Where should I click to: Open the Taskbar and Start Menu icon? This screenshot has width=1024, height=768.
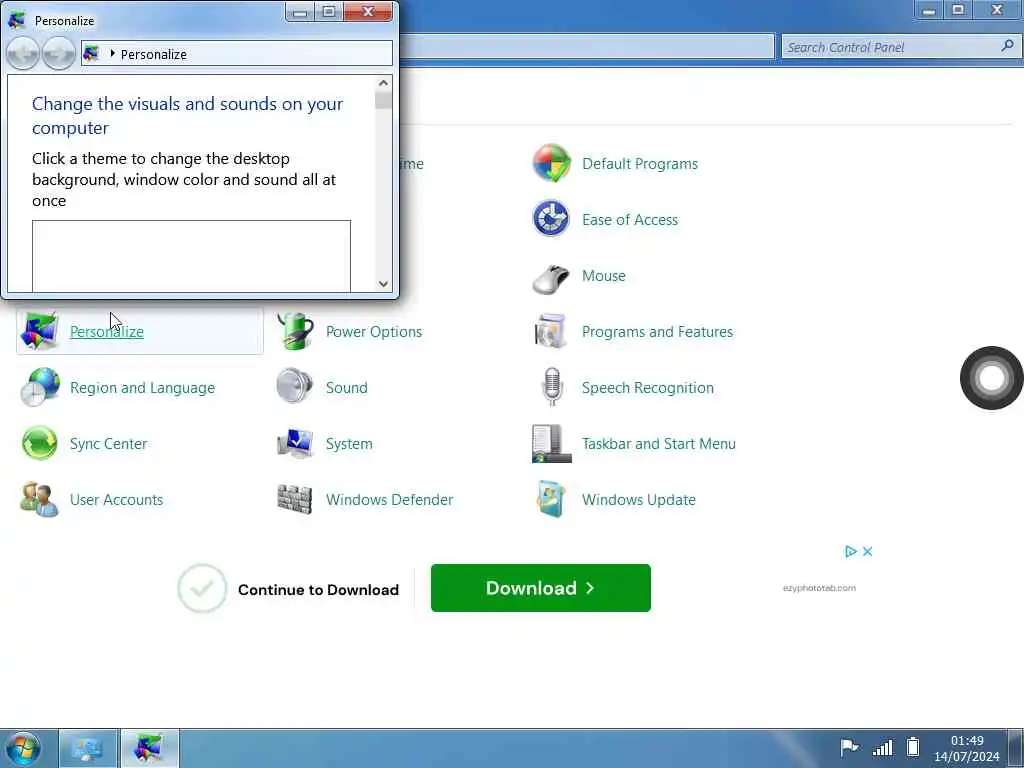[x=552, y=444]
